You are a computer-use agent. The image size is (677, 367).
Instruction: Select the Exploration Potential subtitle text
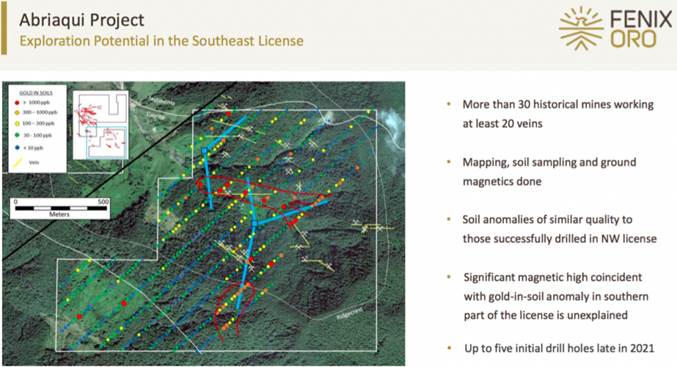click(161, 41)
